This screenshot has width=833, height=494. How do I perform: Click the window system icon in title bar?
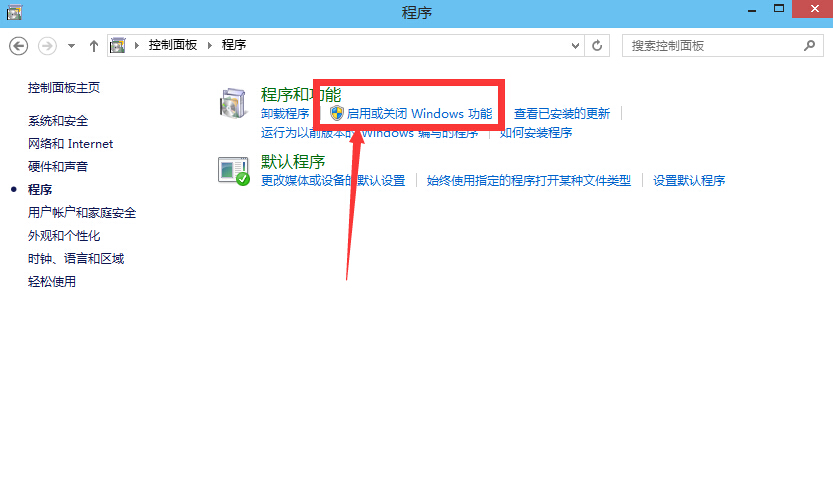[x=14, y=12]
